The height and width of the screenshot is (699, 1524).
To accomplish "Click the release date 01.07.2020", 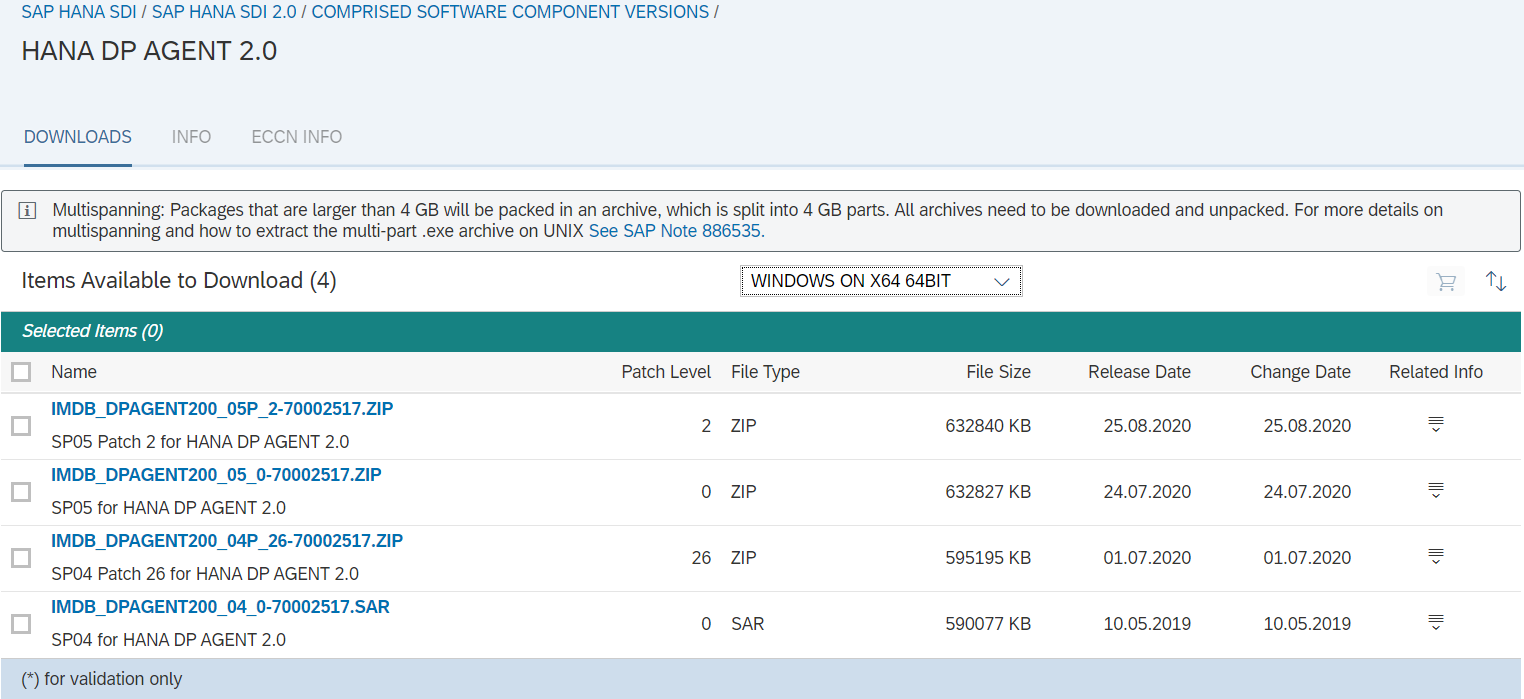I will click(x=1147, y=558).
